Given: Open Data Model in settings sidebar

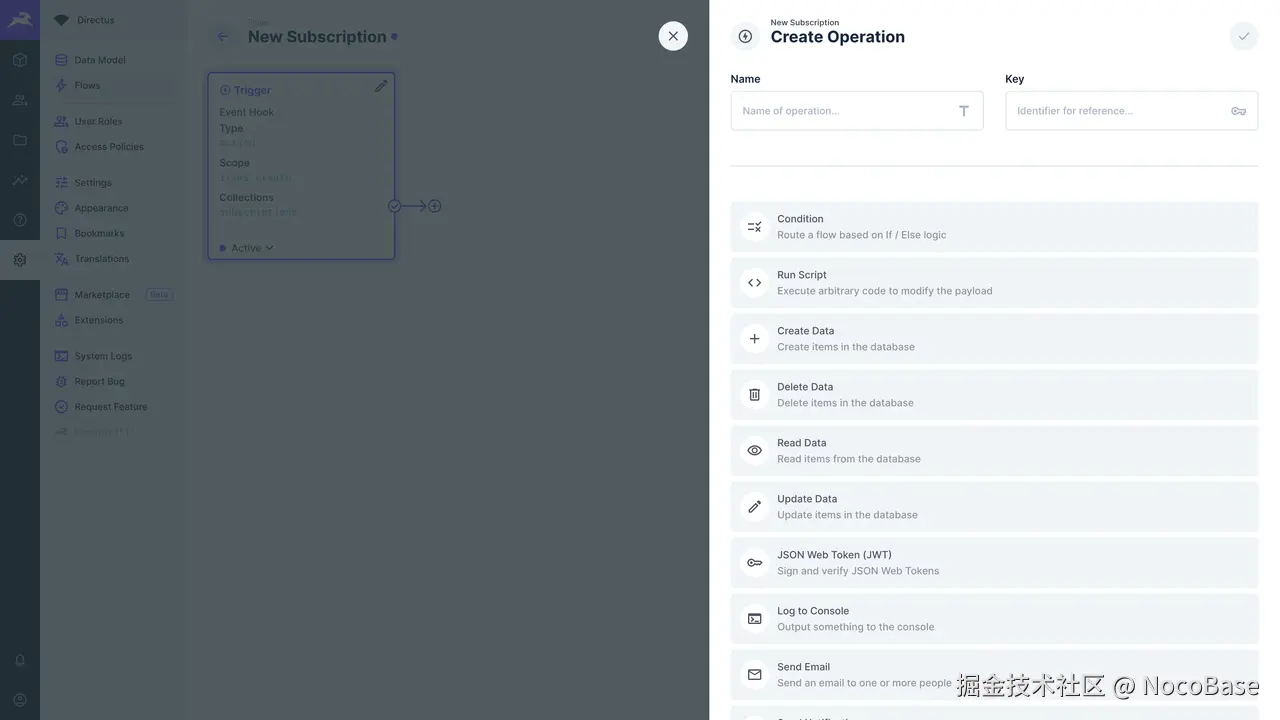Looking at the screenshot, I should coord(99,60).
